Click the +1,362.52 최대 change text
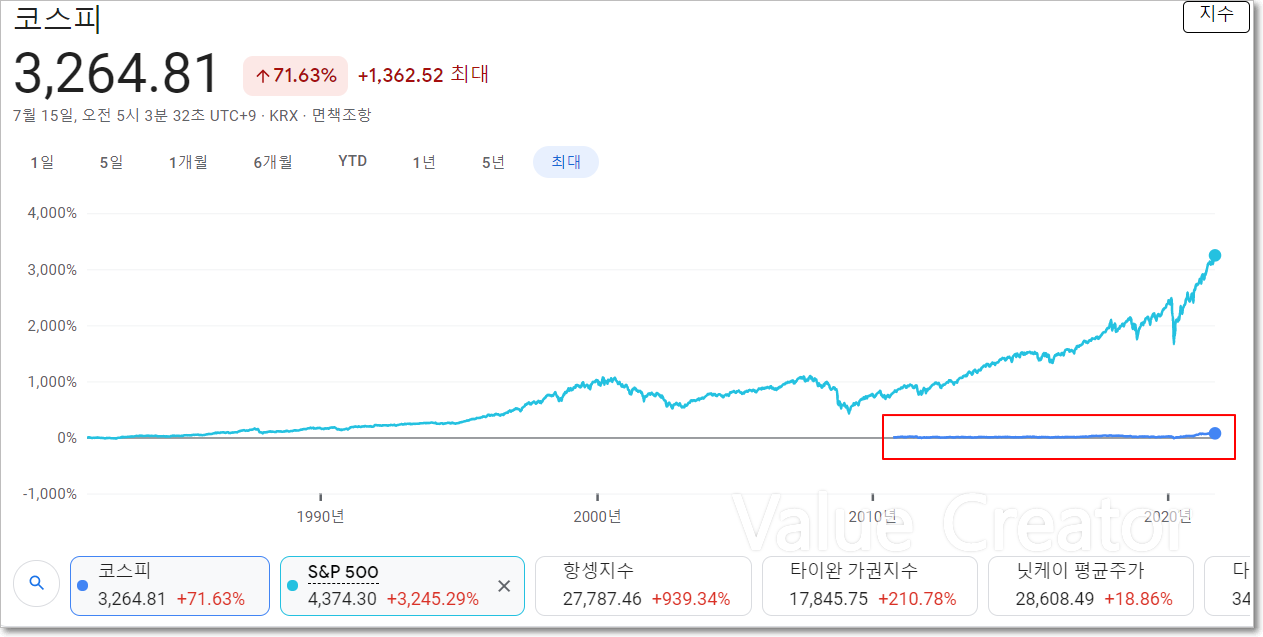 423,75
